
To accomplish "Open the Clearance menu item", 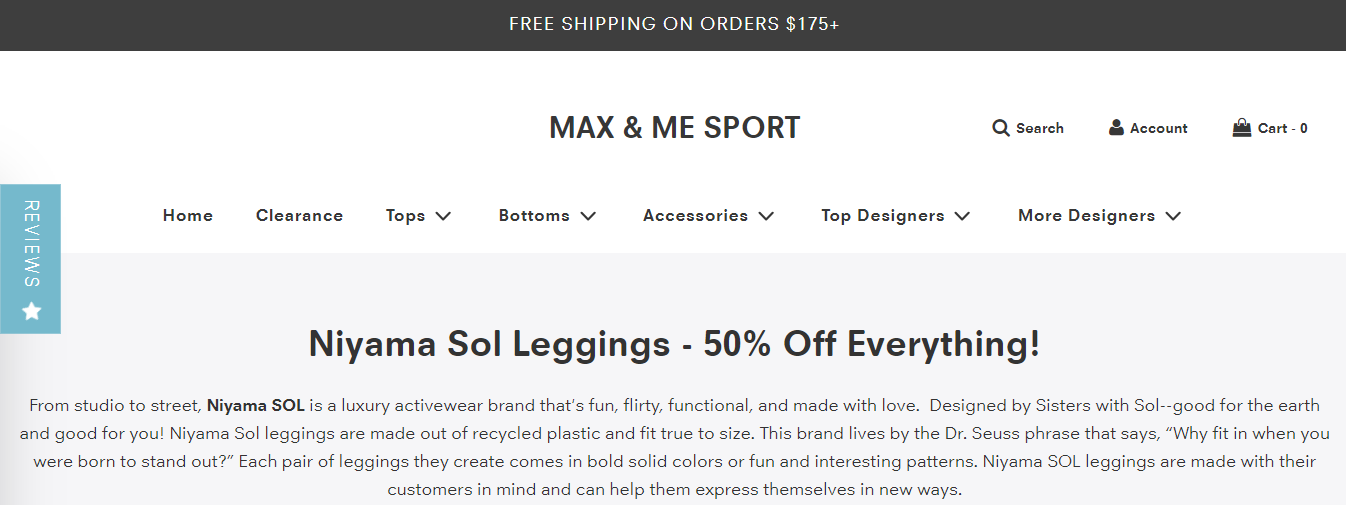I will (299, 216).
